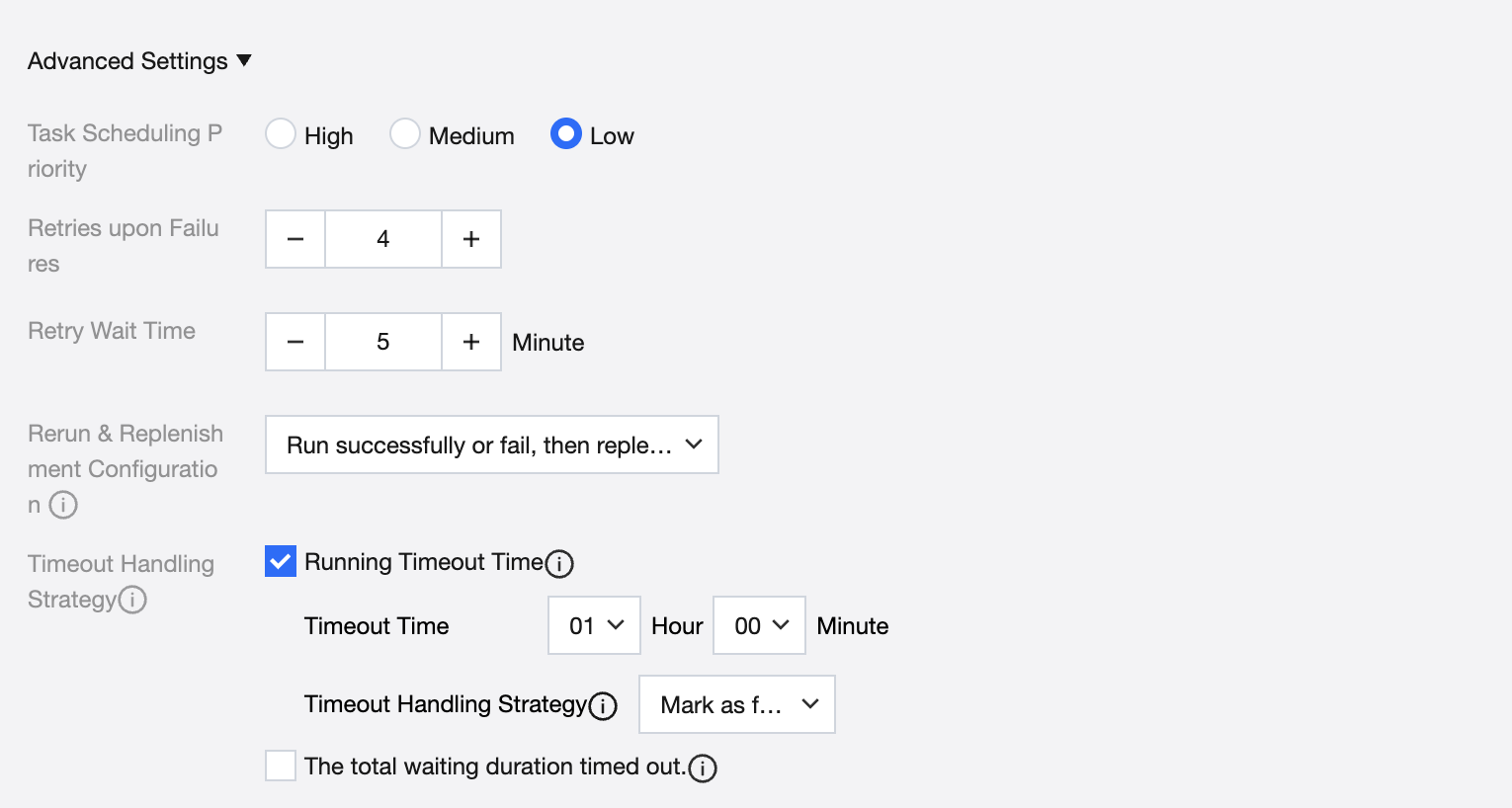Show info icon for Running Timeout Time
This screenshot has width=1512, height=808.
559,563
